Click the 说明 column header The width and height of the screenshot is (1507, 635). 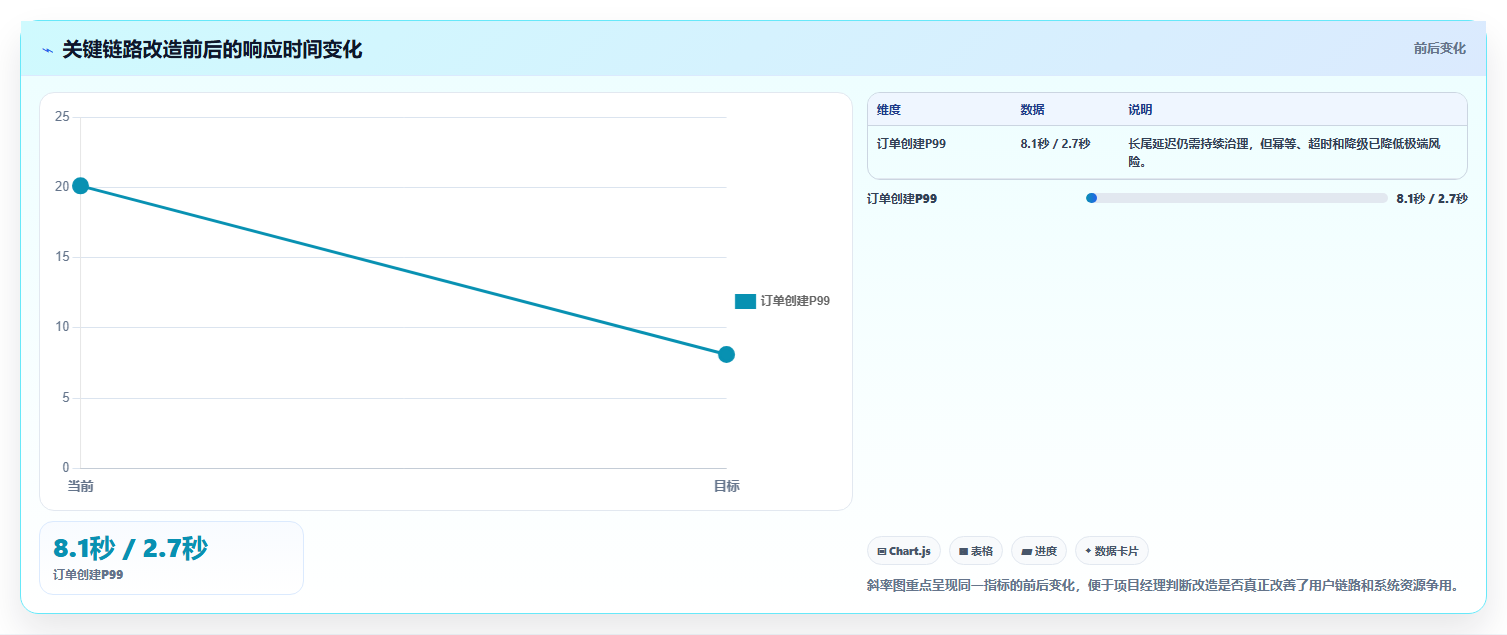[x=1141, y=110]
